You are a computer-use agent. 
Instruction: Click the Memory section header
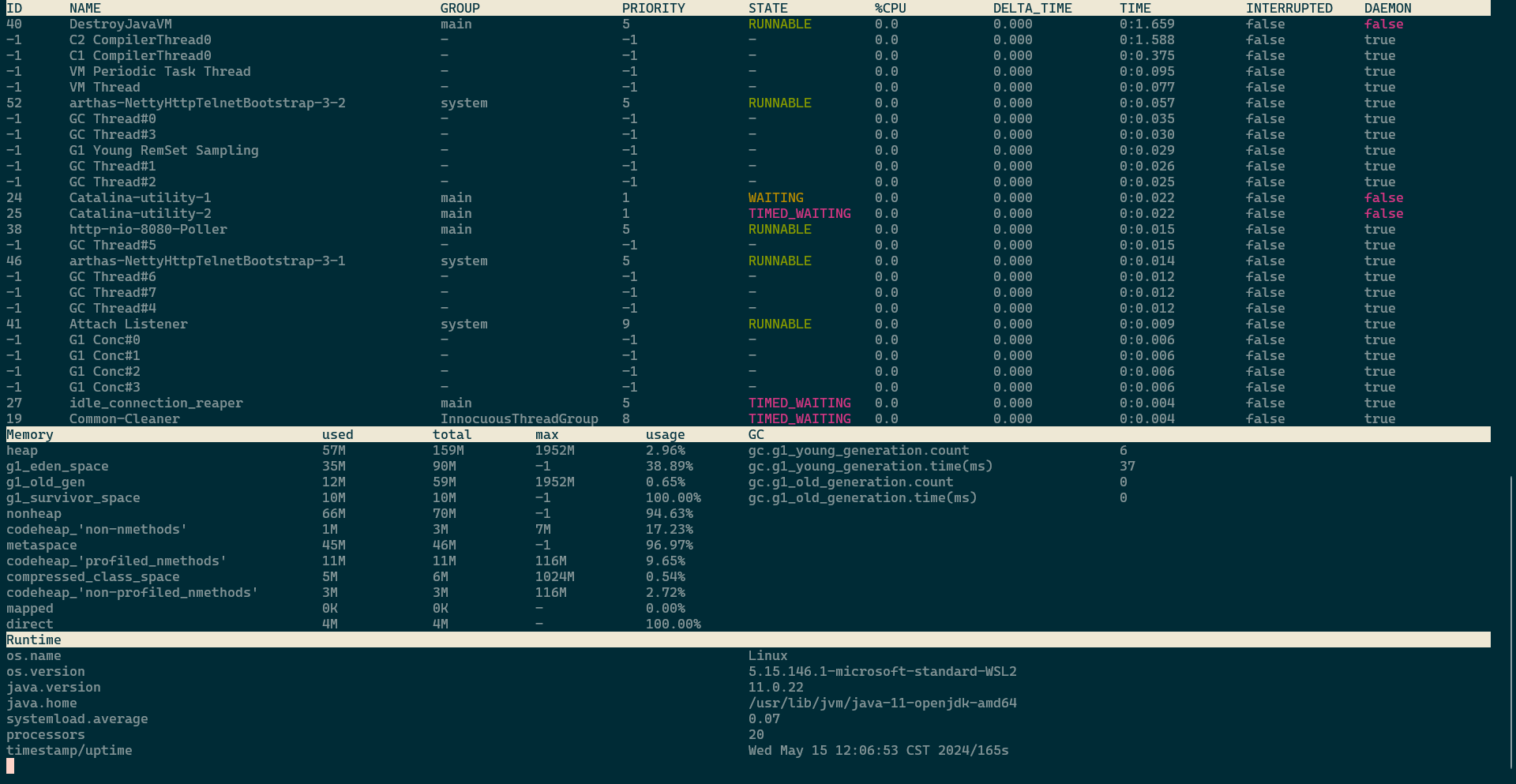click(30, 435)
